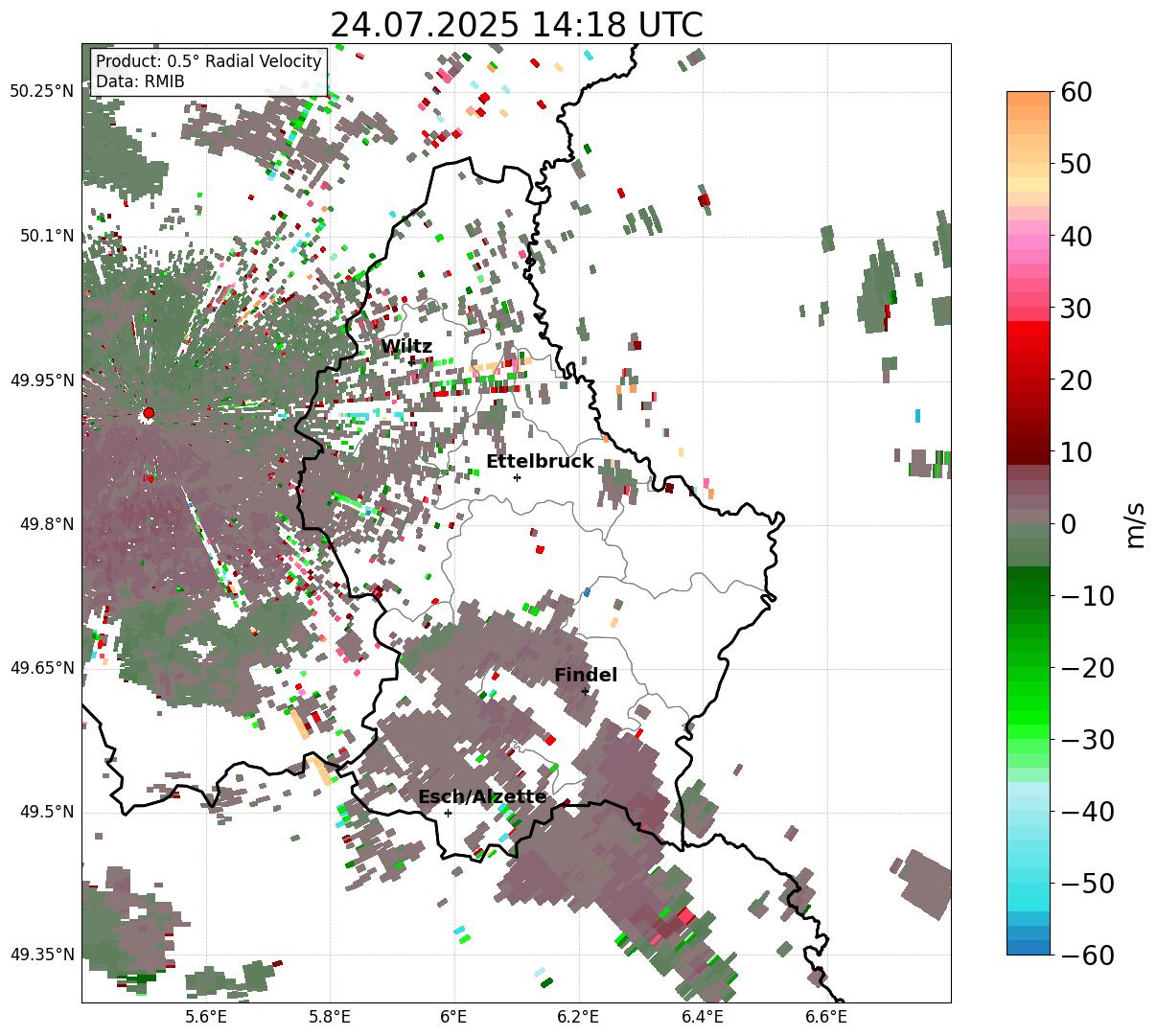1157x1036 pixels.
Task: Click the 6.4°E longitude label
Action: (703, 1017)
